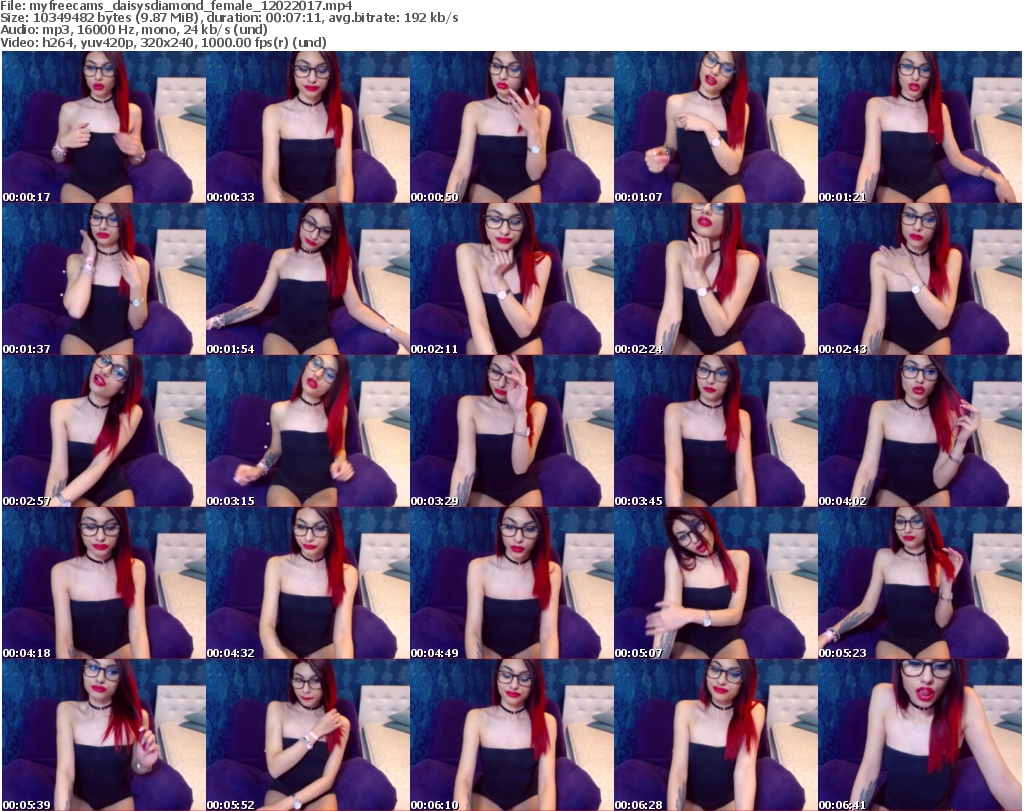The height and width of the screenshot is (811, 1024).
Task: Click the file name line ending 12022017.mp4
Action: tap(176, 6)
